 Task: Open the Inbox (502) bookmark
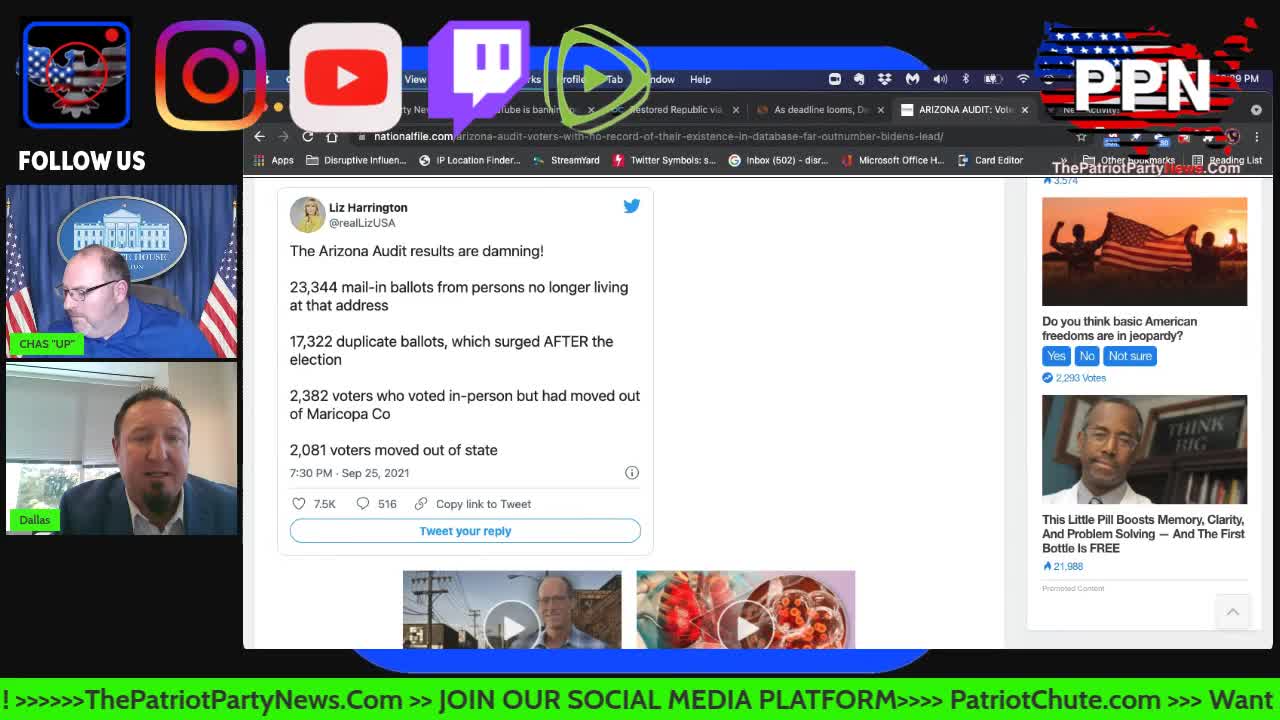pos(778,160)
